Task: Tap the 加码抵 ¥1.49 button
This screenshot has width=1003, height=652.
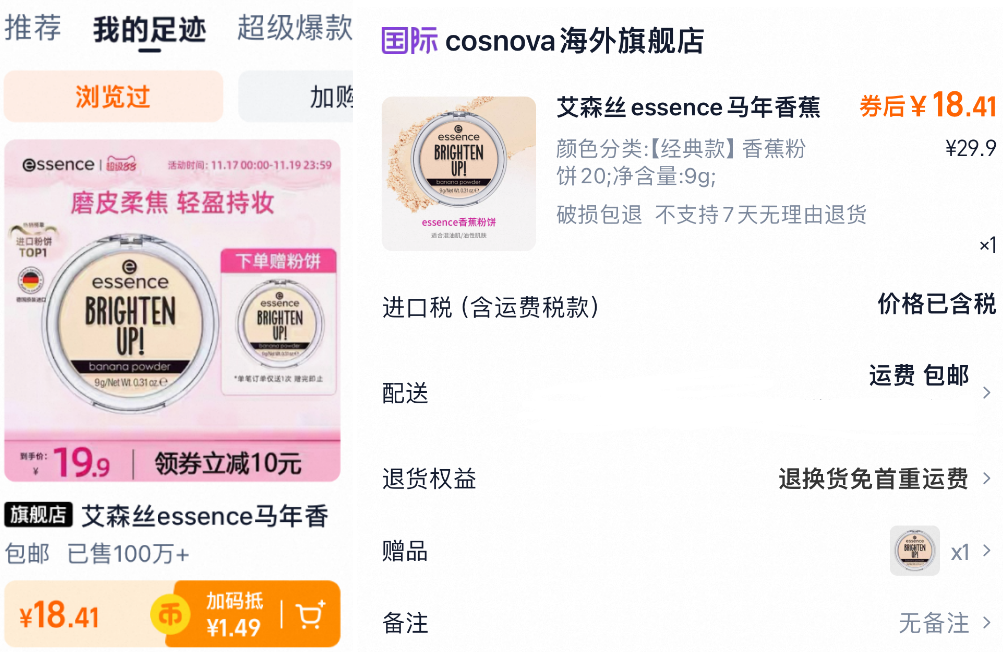Action: pyautogui.click(x=234, y=614)
